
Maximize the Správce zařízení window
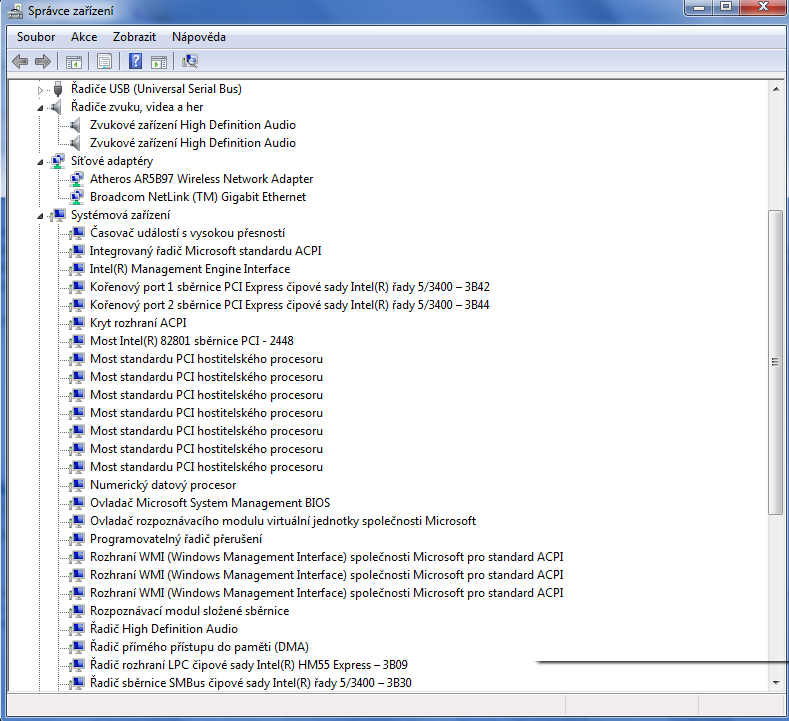point(726,7)
